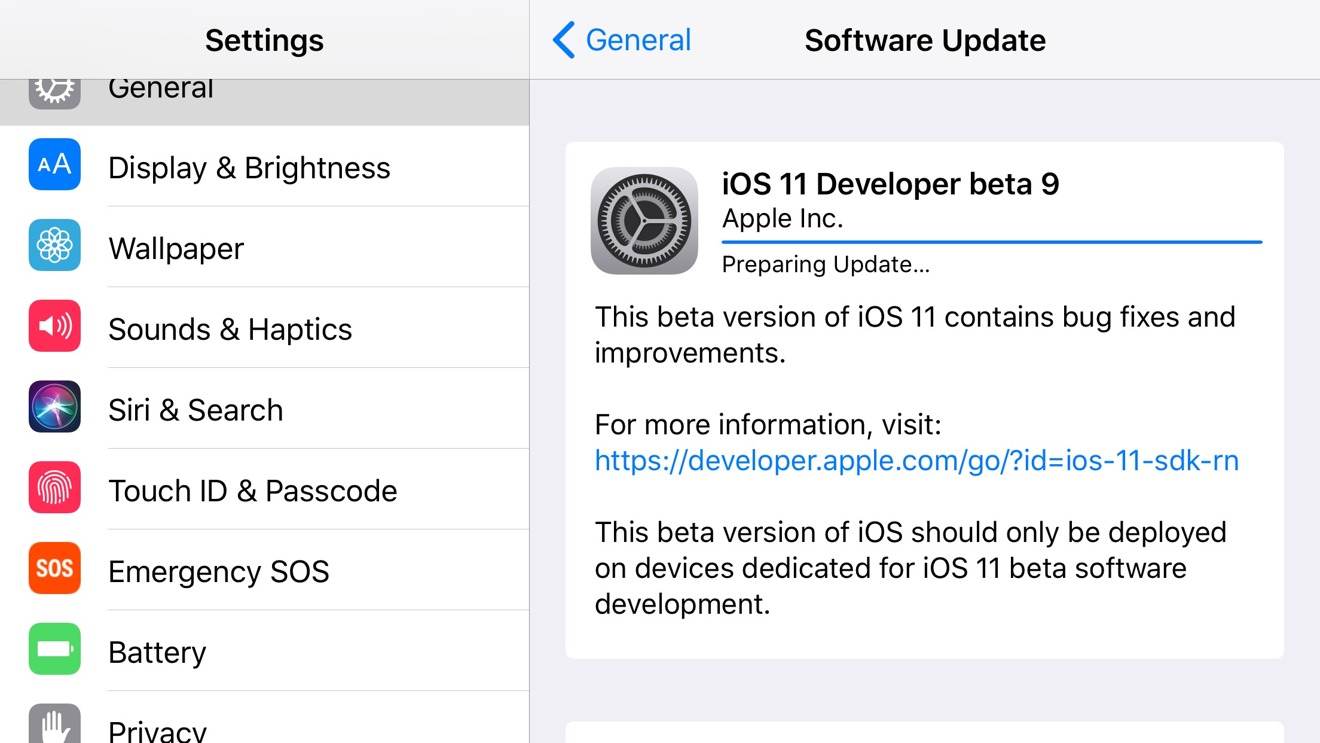
Task: Click the update progress bar
Action: pos(992,242)
